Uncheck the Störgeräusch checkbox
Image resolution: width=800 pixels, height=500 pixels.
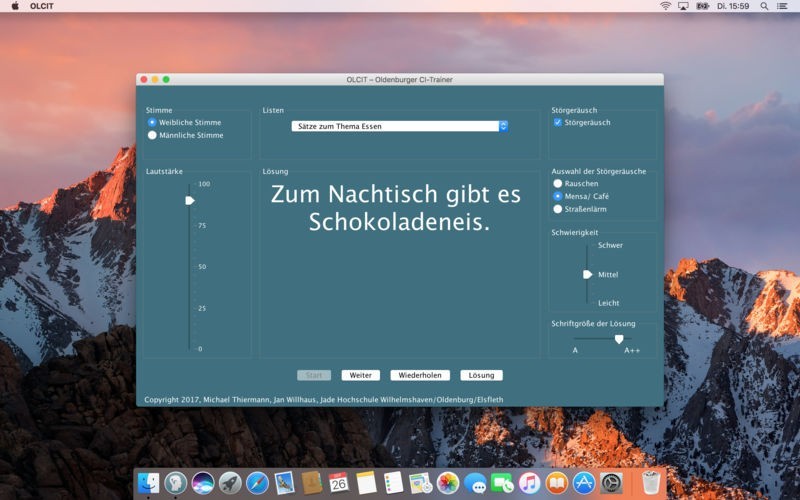(558, 122)
